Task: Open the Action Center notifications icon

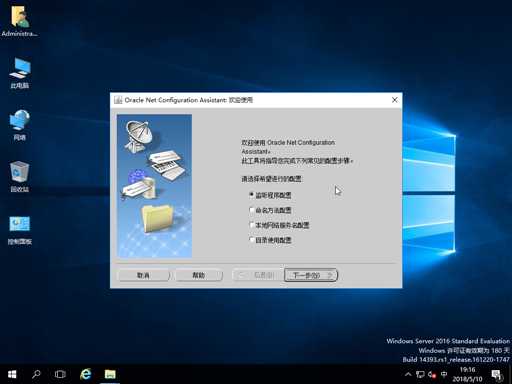Action: 497,375
